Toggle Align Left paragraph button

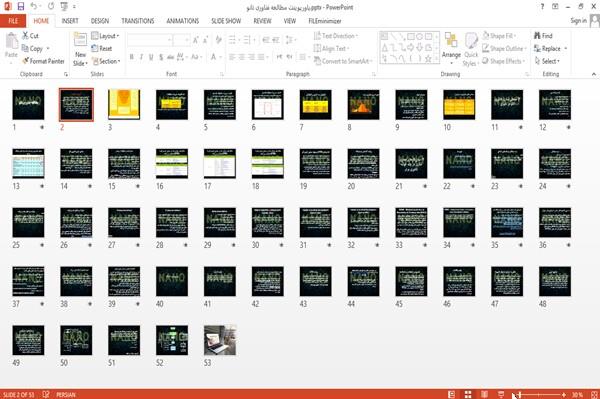point(232,57)
